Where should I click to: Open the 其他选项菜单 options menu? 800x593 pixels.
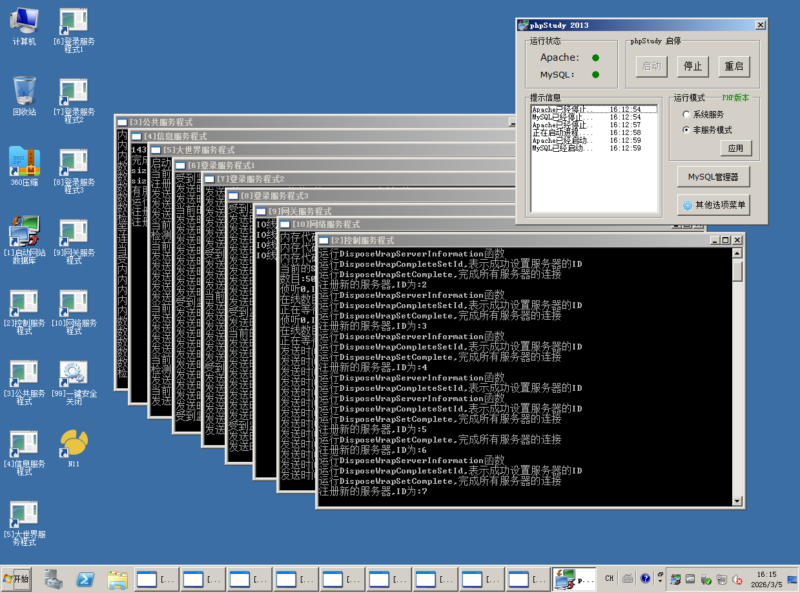(x=714, y=205)
